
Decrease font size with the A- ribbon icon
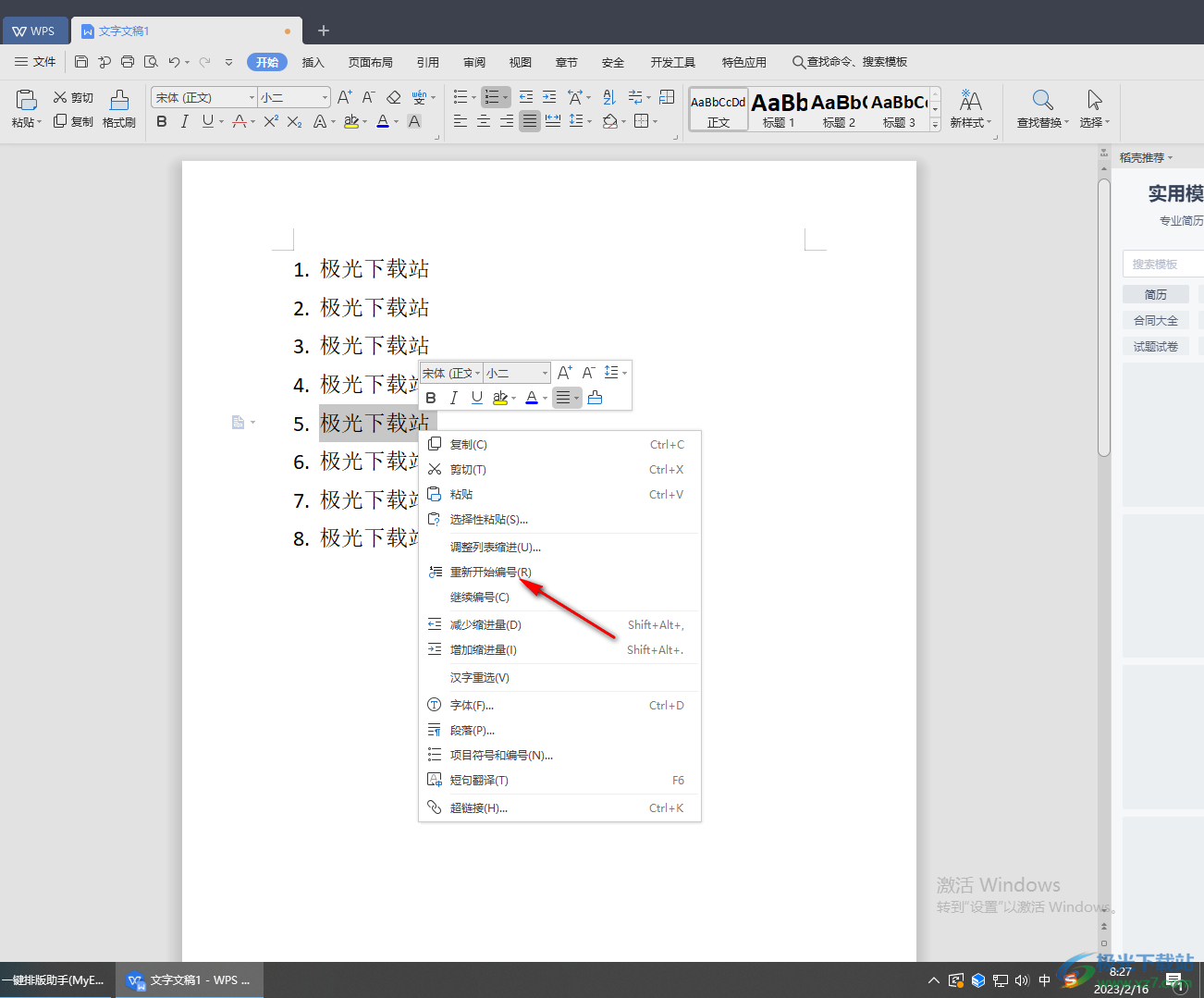coord(368,97)
